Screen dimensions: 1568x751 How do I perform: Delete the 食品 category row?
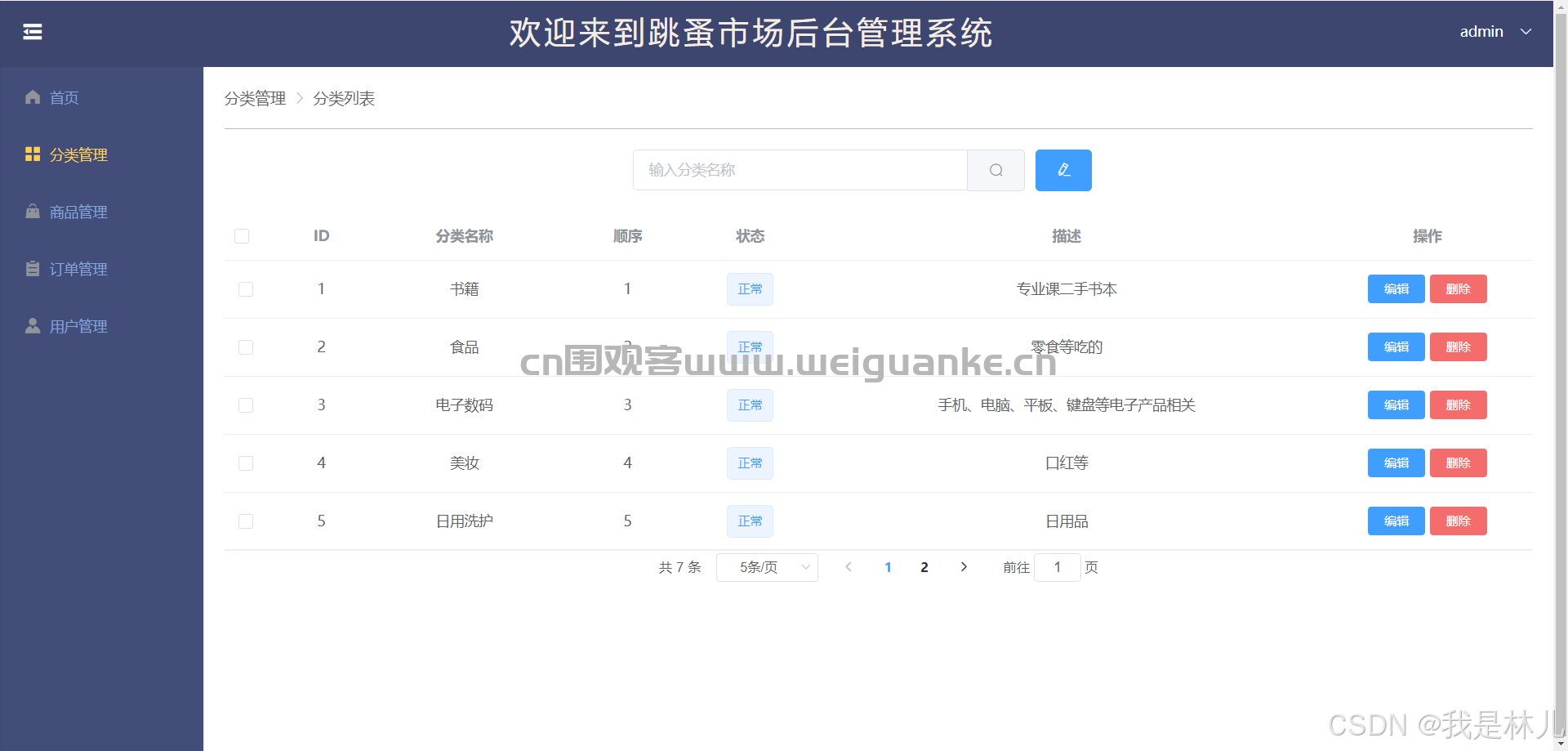(x=1458, y=346)
